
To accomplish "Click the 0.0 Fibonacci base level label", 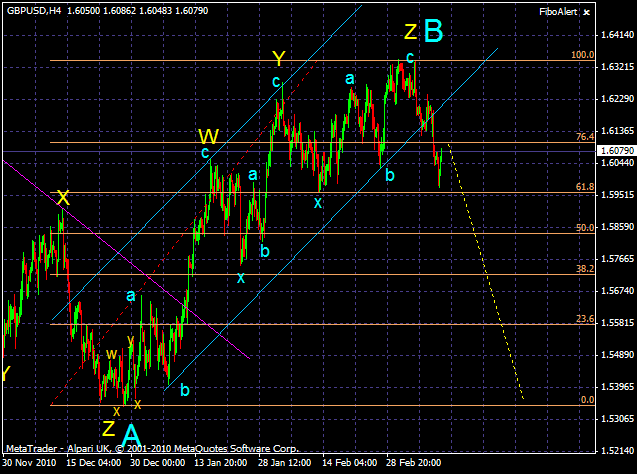I will 587,400.
